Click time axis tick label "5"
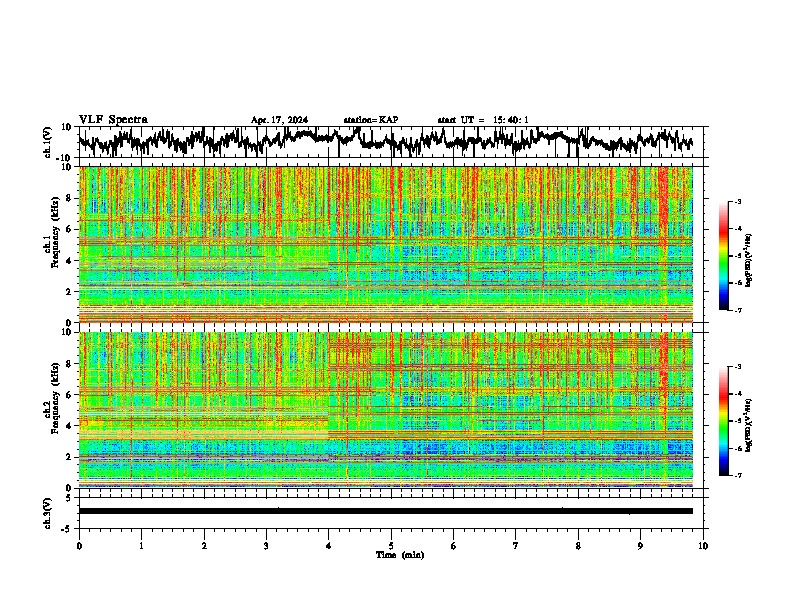 click(391, 546)
